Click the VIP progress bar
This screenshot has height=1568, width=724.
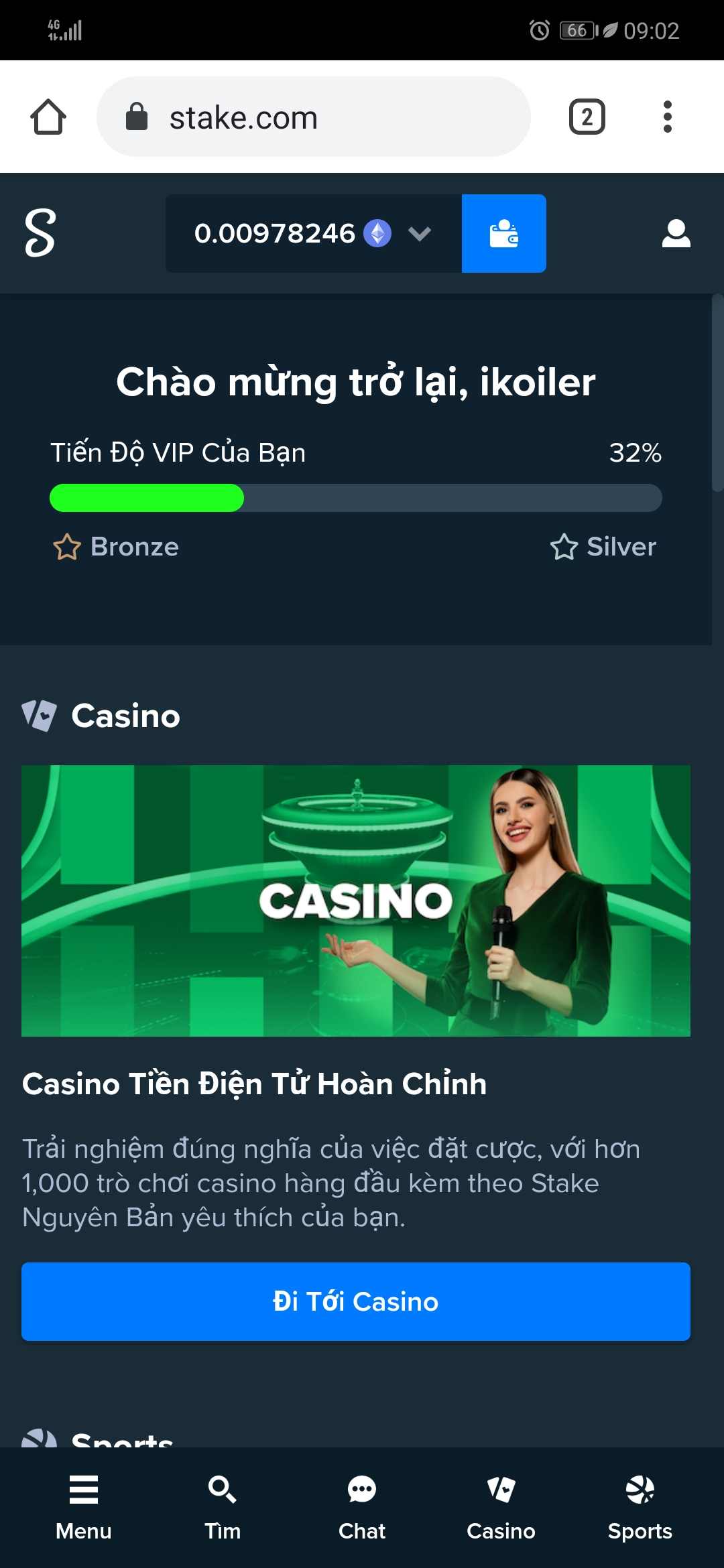(x=356, y=498)
